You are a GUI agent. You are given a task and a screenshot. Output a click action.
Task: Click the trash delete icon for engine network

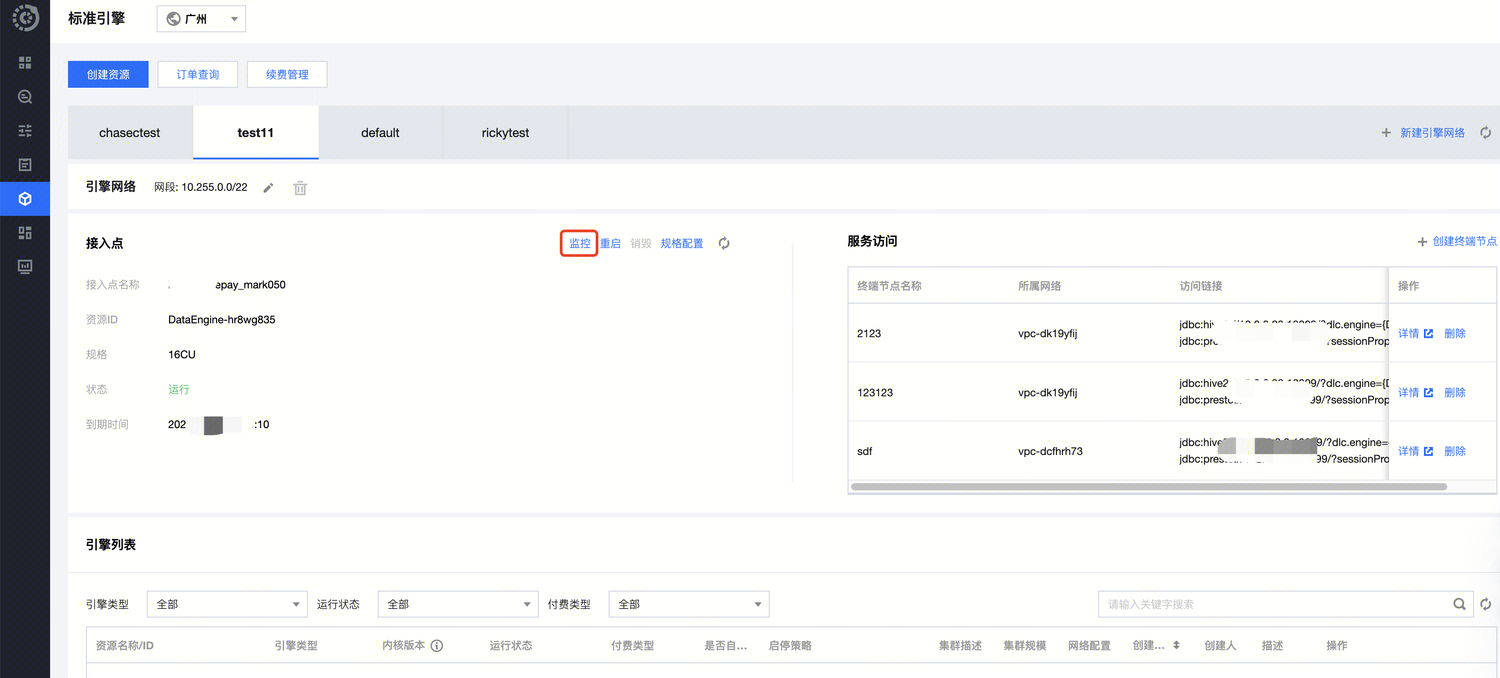tap(300, 188)
